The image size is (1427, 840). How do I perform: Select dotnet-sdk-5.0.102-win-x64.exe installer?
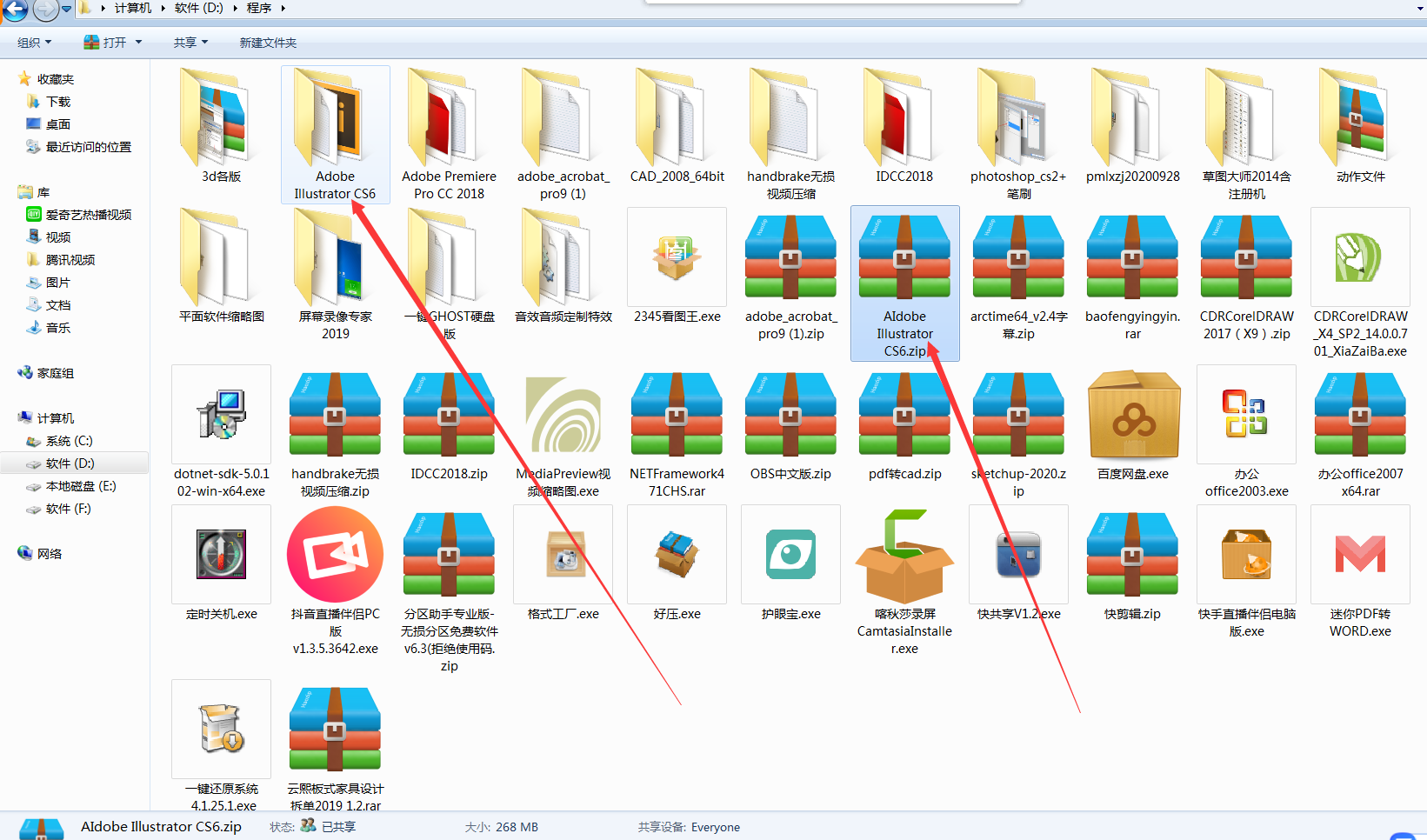pyautogui.click(x=221, y=415)
